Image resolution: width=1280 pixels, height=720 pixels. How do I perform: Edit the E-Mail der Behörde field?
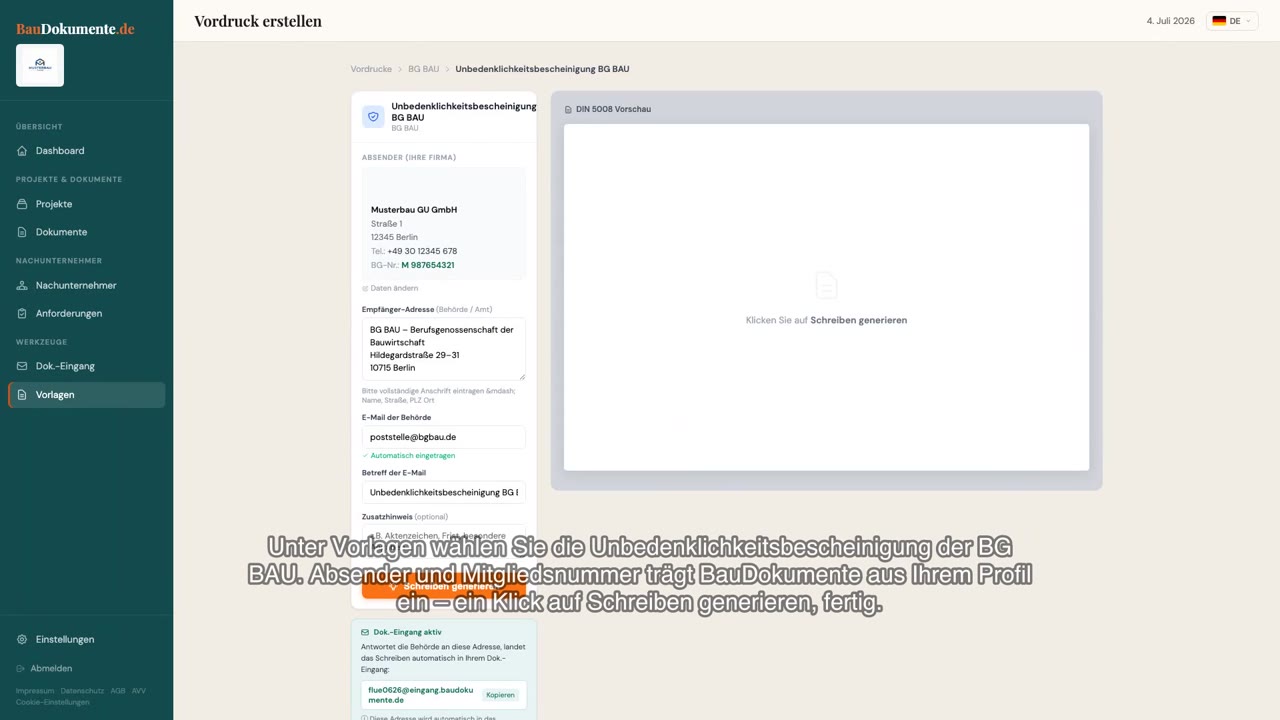tap(444, 437)
